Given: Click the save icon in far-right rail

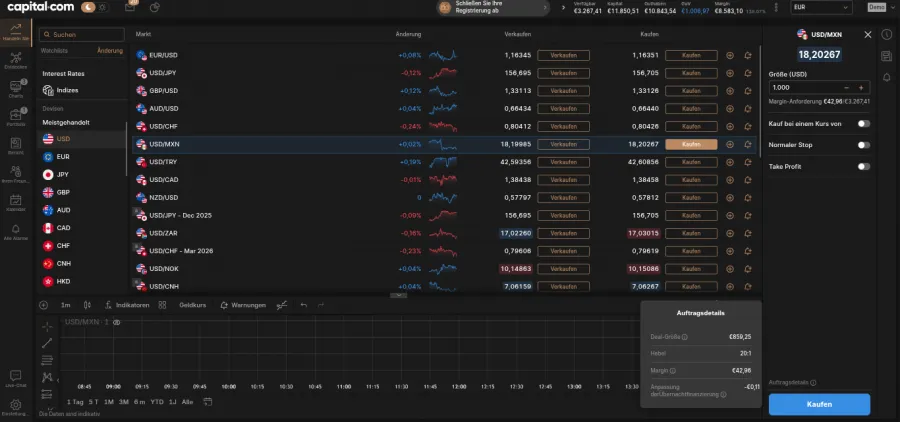Looking at the screenshot, I should click(x=886, y=56).
